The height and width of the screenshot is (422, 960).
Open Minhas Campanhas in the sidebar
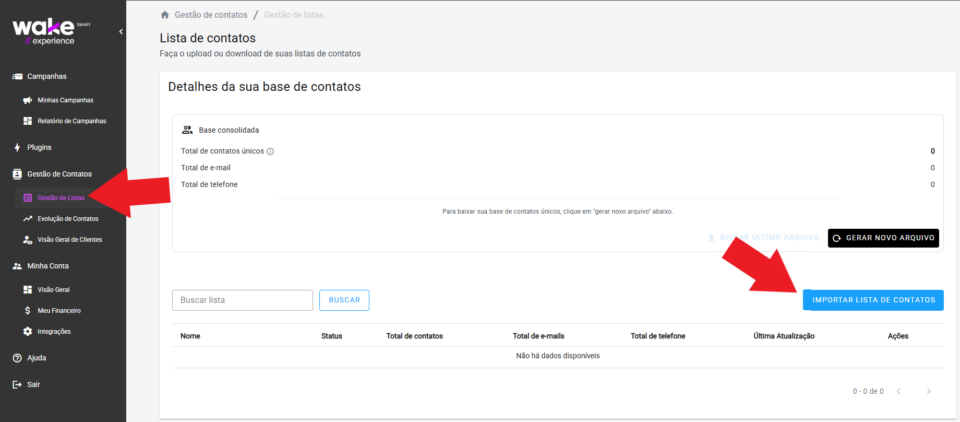click(x=65, y=100)
